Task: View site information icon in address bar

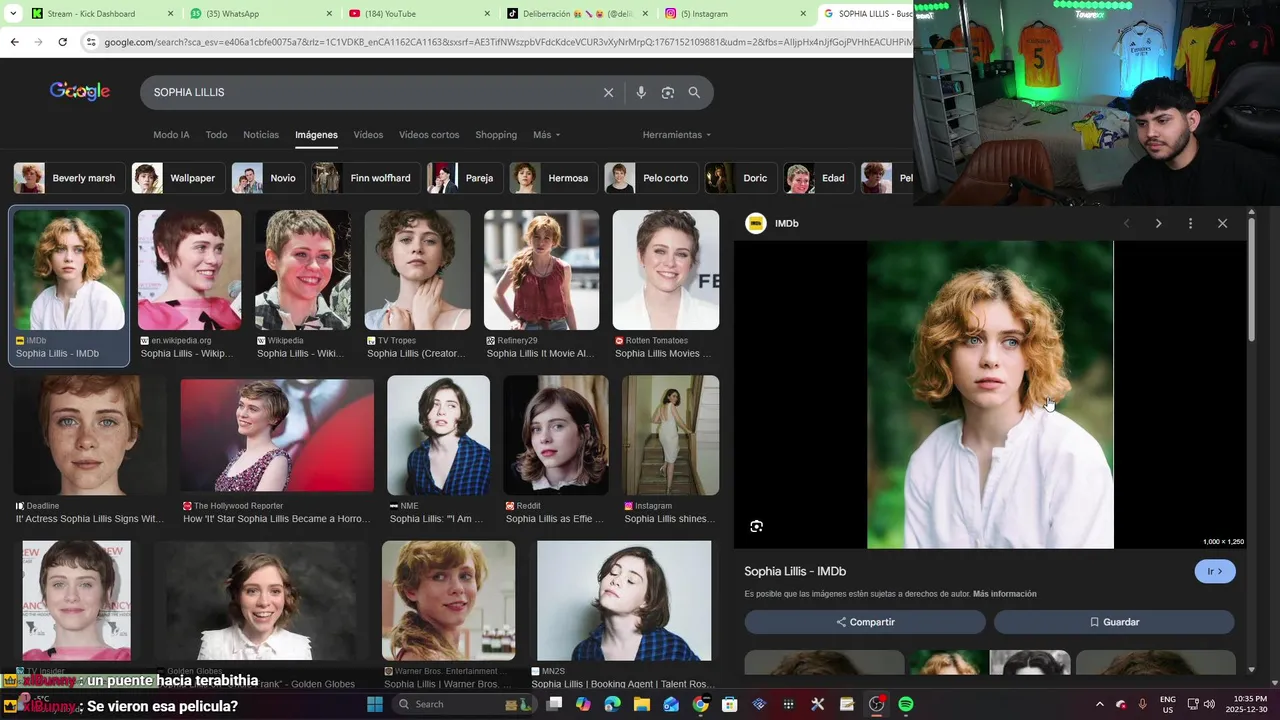Action: tap(91, 42)
